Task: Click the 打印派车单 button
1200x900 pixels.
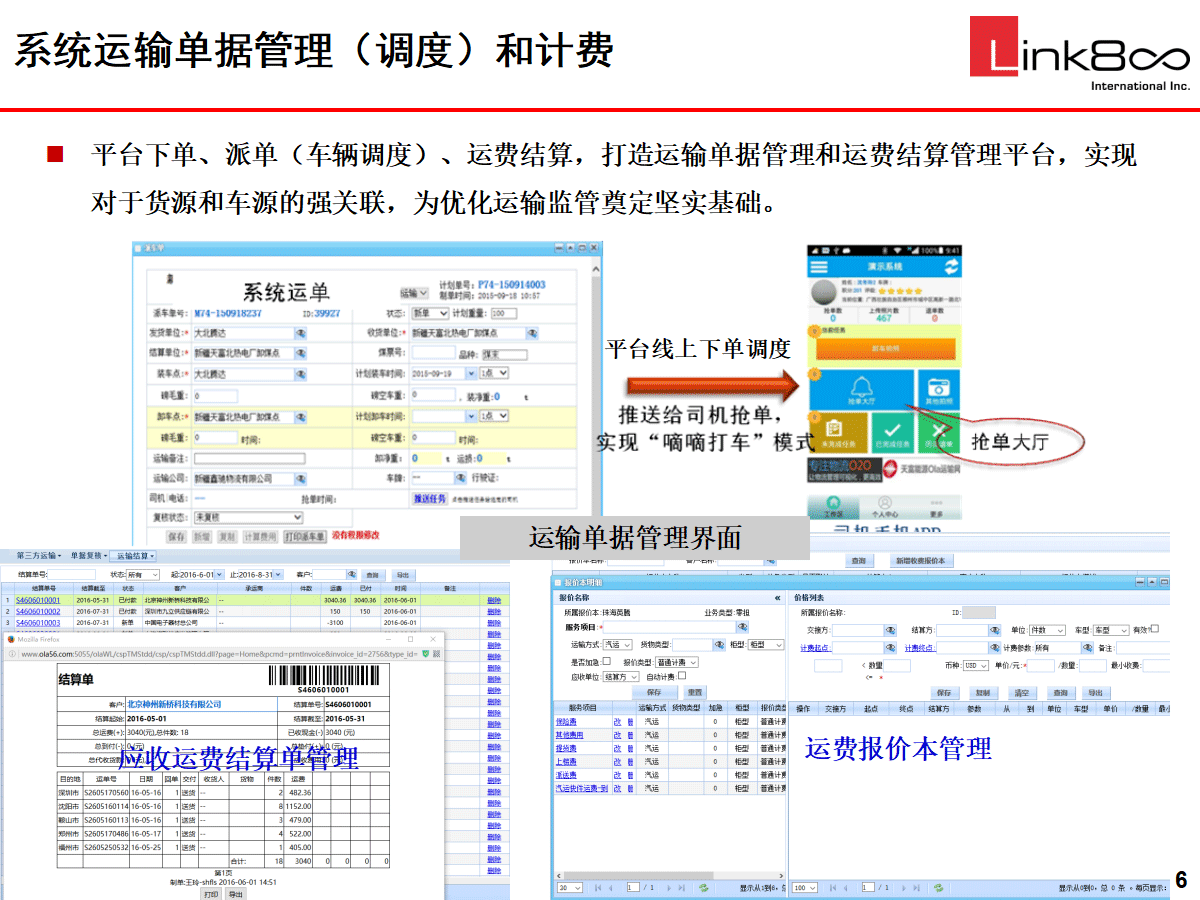Action: pyautogui.click(x=305, y=537)
